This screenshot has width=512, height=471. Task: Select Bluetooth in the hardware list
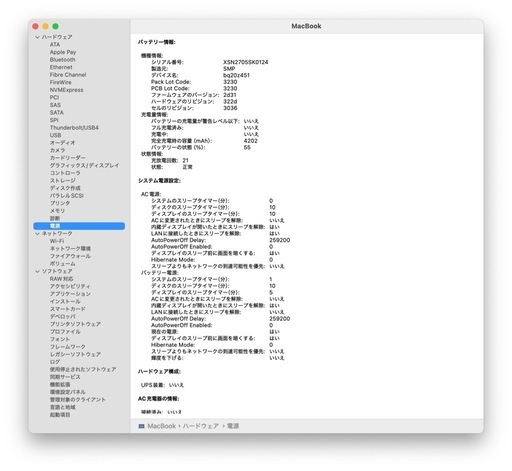click(62, 60)
